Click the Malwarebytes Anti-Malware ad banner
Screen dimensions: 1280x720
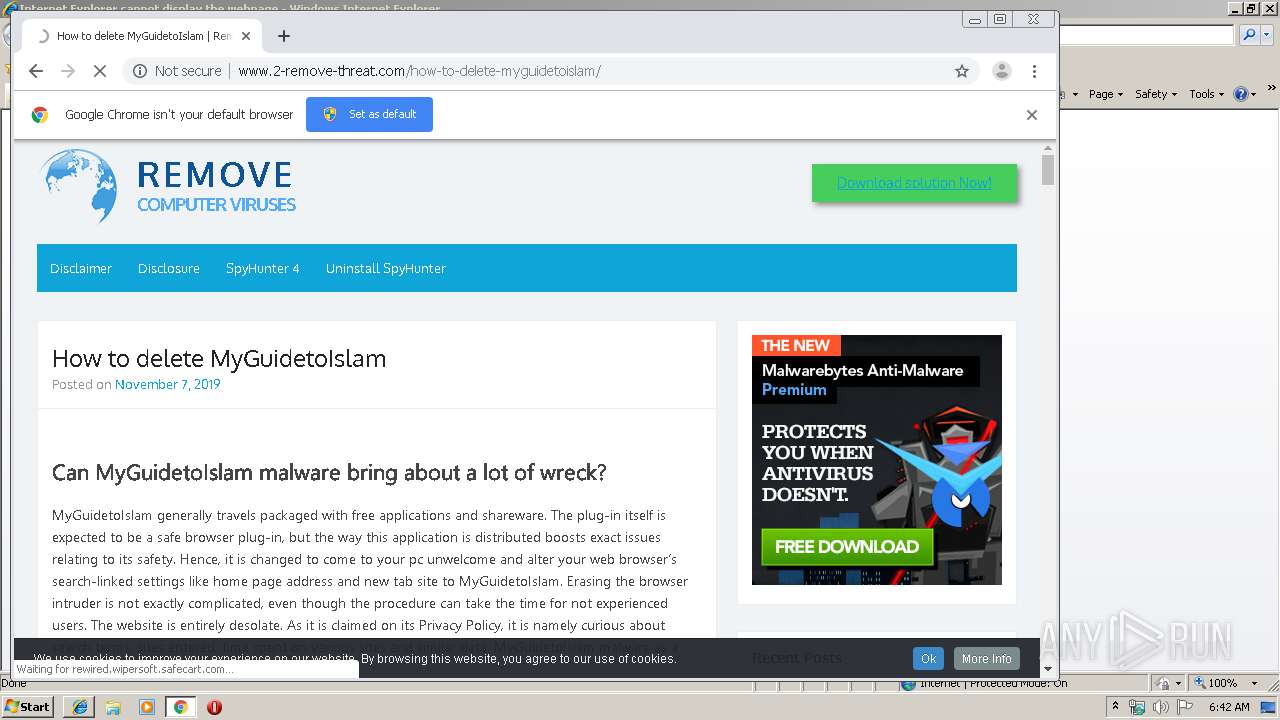(877, 460)
